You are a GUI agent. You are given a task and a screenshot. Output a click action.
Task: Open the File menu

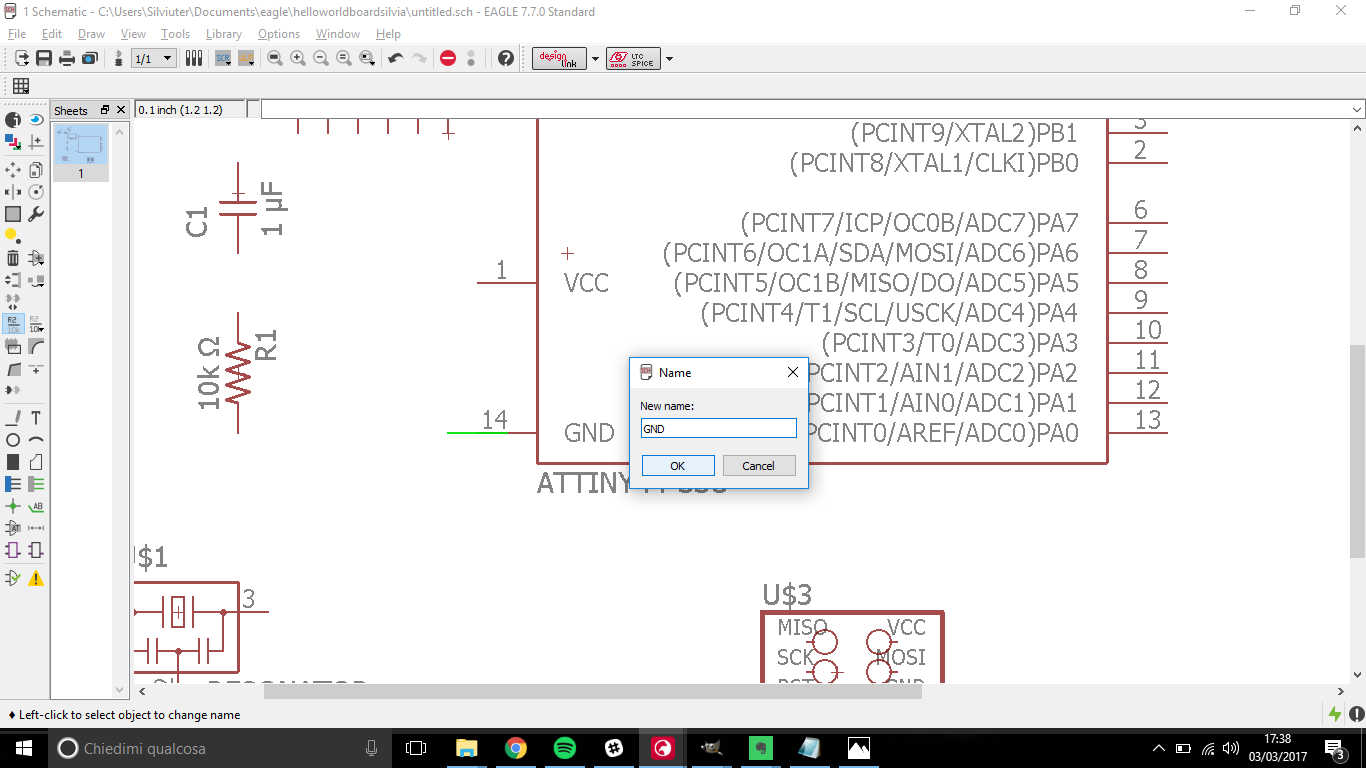click(16, 34)
